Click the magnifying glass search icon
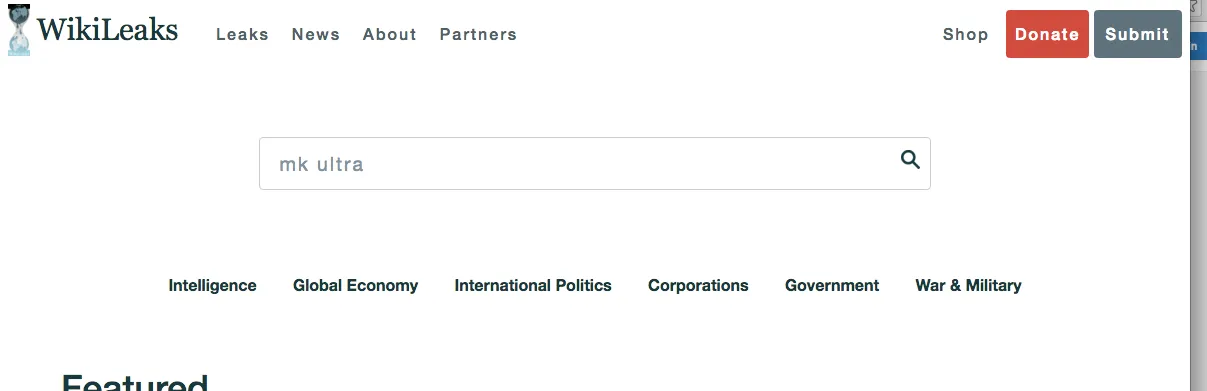Image resolution: width=1207 pixels, height=391 pixels. pos(910,159)
